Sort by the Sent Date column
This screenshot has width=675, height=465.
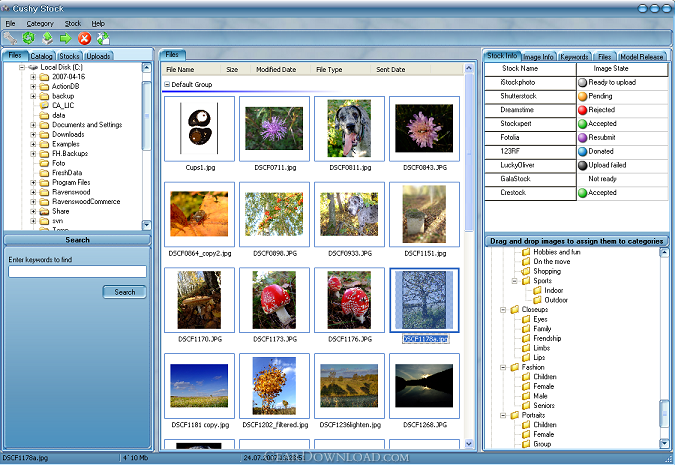click(x=390, y=69)
